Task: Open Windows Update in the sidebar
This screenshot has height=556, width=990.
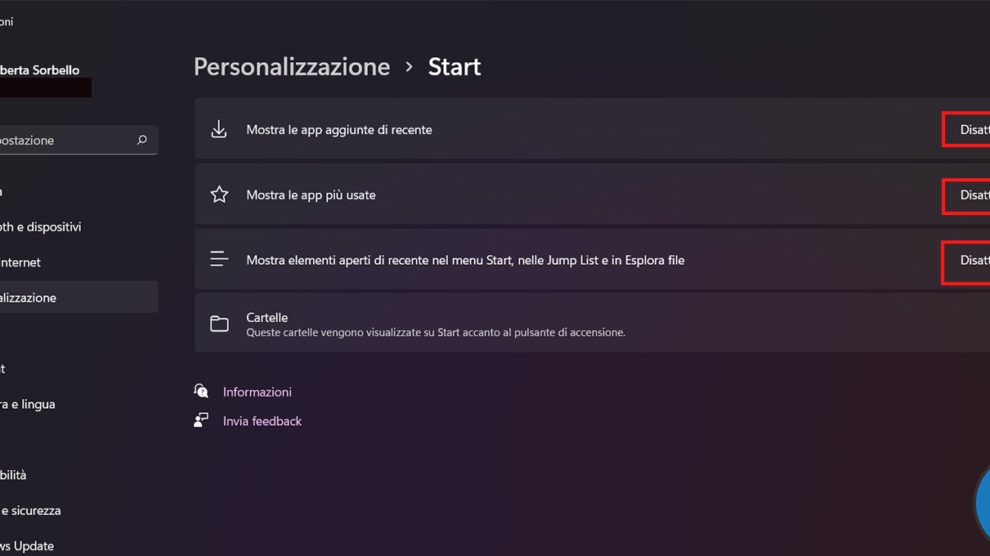Action: pyautogui.click(x=28, y=546)
